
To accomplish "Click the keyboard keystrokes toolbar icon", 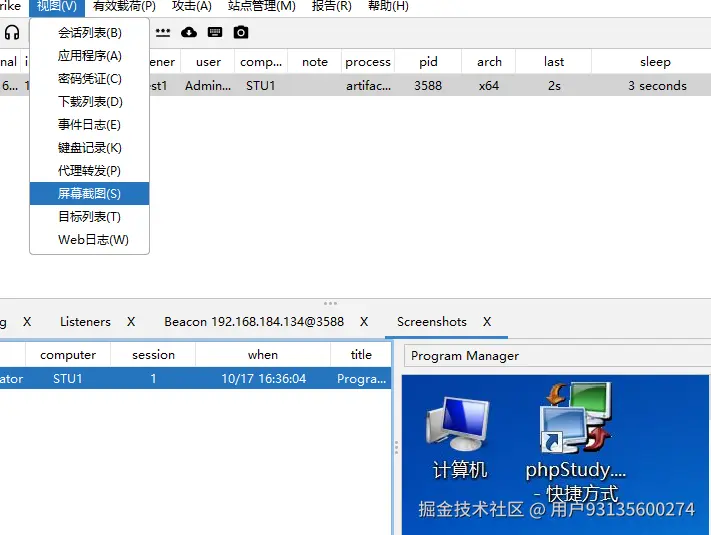I will [x=214, y=32].
